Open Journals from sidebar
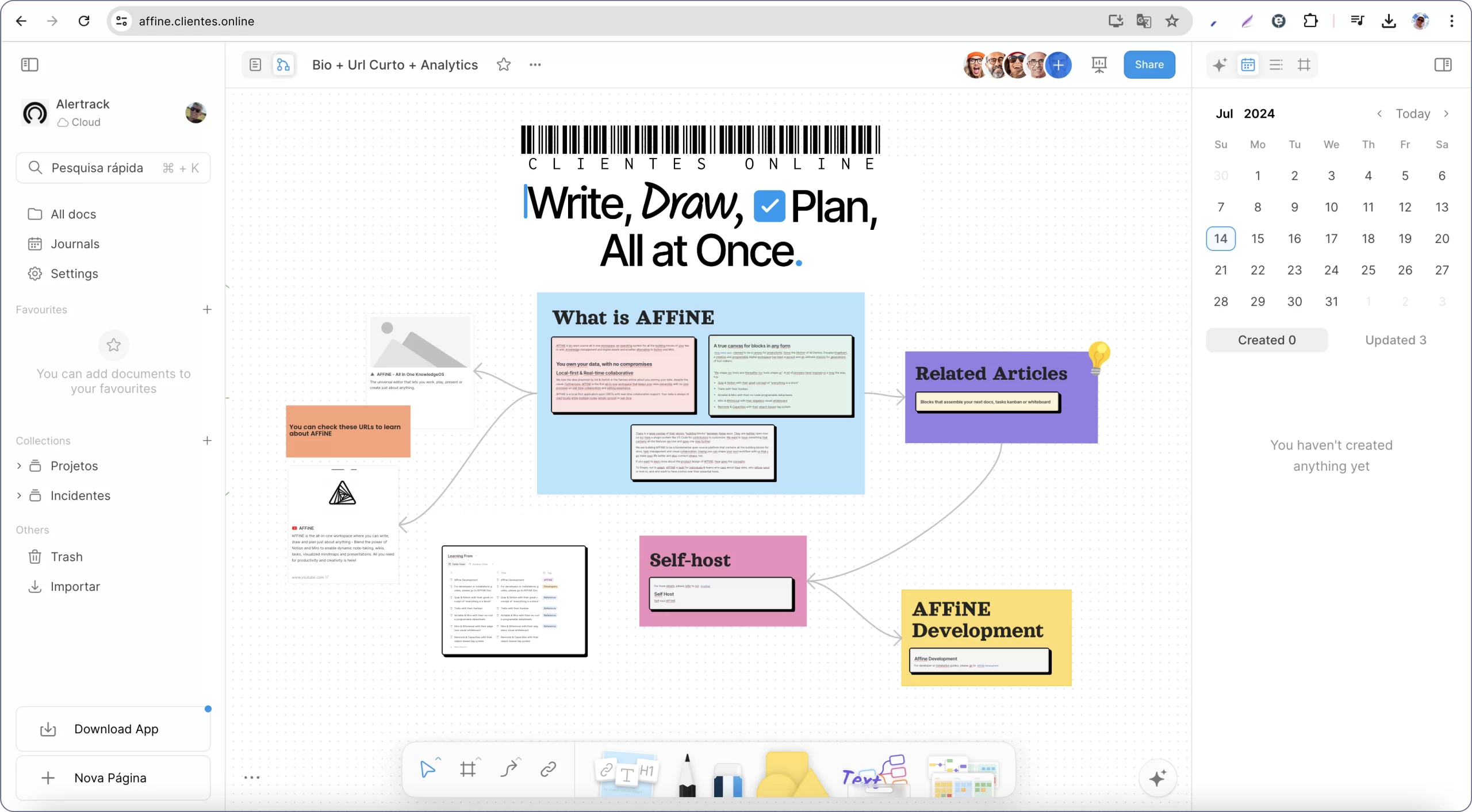Image resolution: width=1472 pixels, height=812 pixels. 75,244
